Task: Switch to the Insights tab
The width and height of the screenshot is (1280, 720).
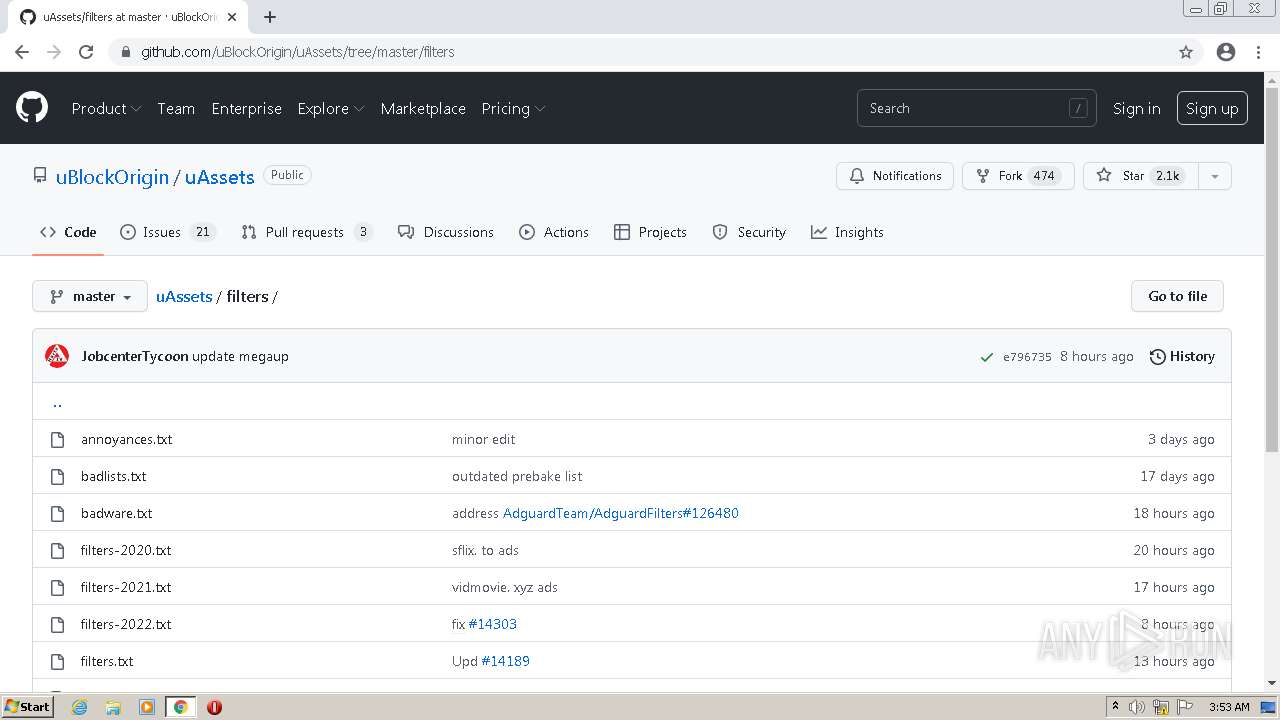Action: pyautogui.click(x=847, y=232)
